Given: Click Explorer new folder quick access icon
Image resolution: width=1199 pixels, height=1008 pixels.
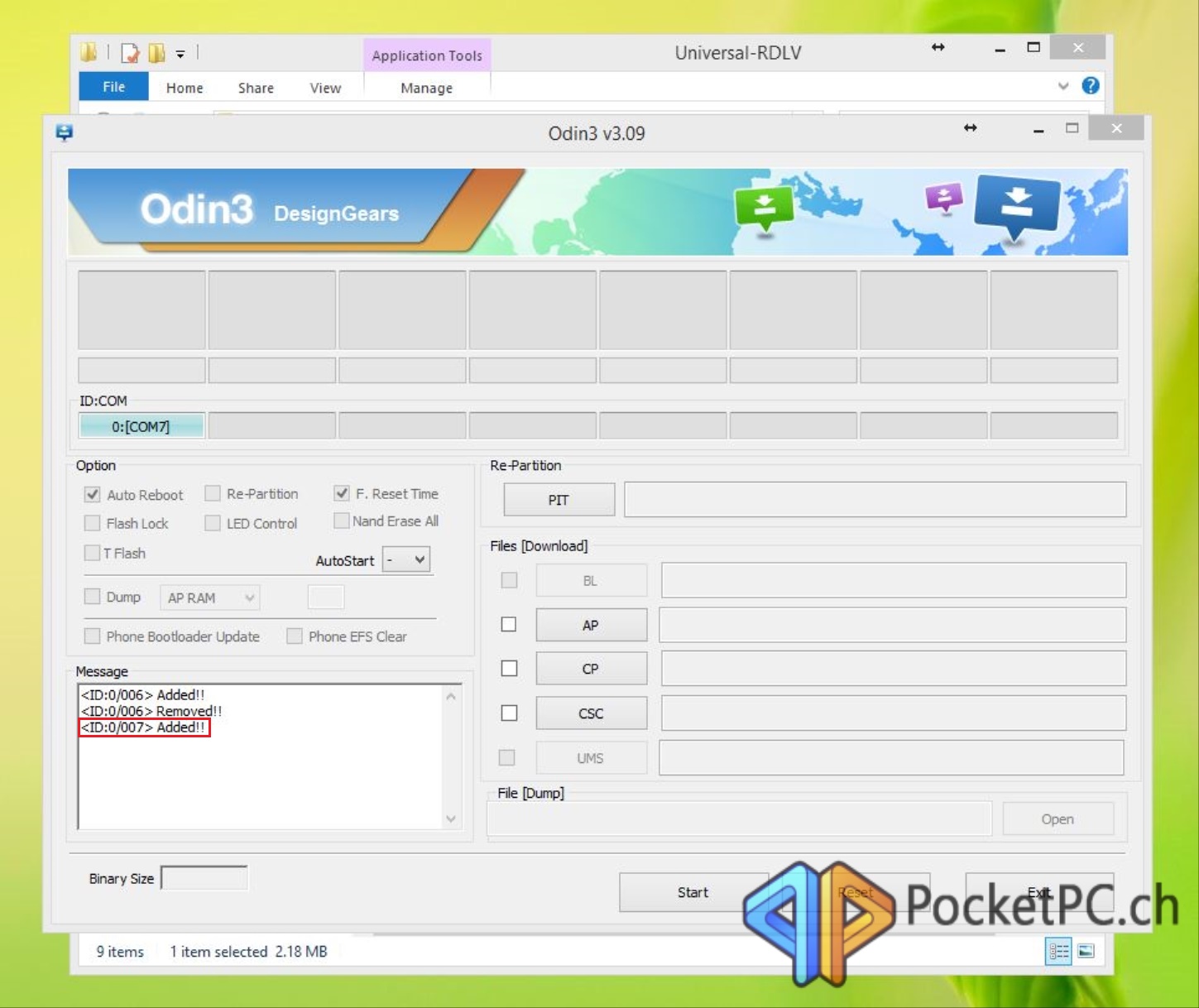Looking at the screenshot, I should coord(156,53).
